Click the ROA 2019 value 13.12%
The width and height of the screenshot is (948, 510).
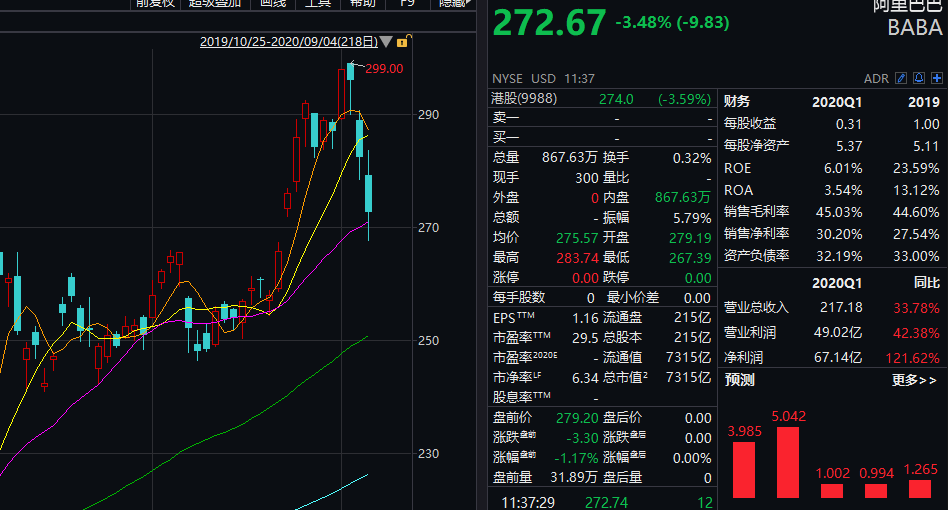916,190
